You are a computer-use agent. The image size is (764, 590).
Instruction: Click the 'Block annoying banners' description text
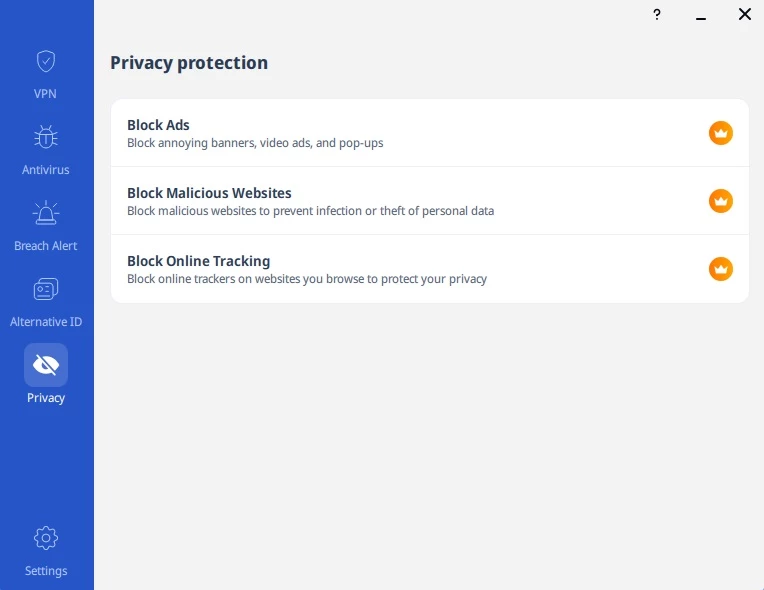(x=255, y=143)
